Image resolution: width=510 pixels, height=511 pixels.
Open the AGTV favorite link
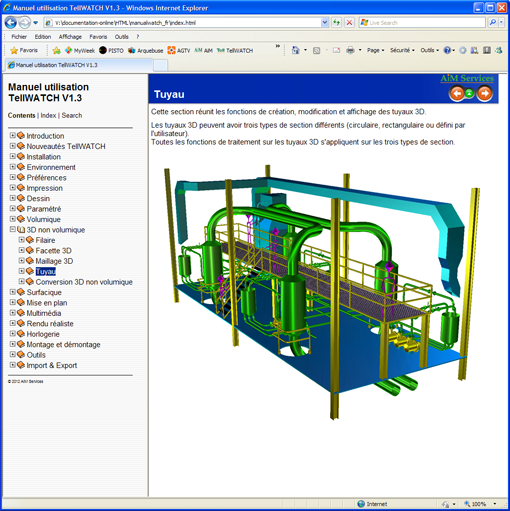179,50
